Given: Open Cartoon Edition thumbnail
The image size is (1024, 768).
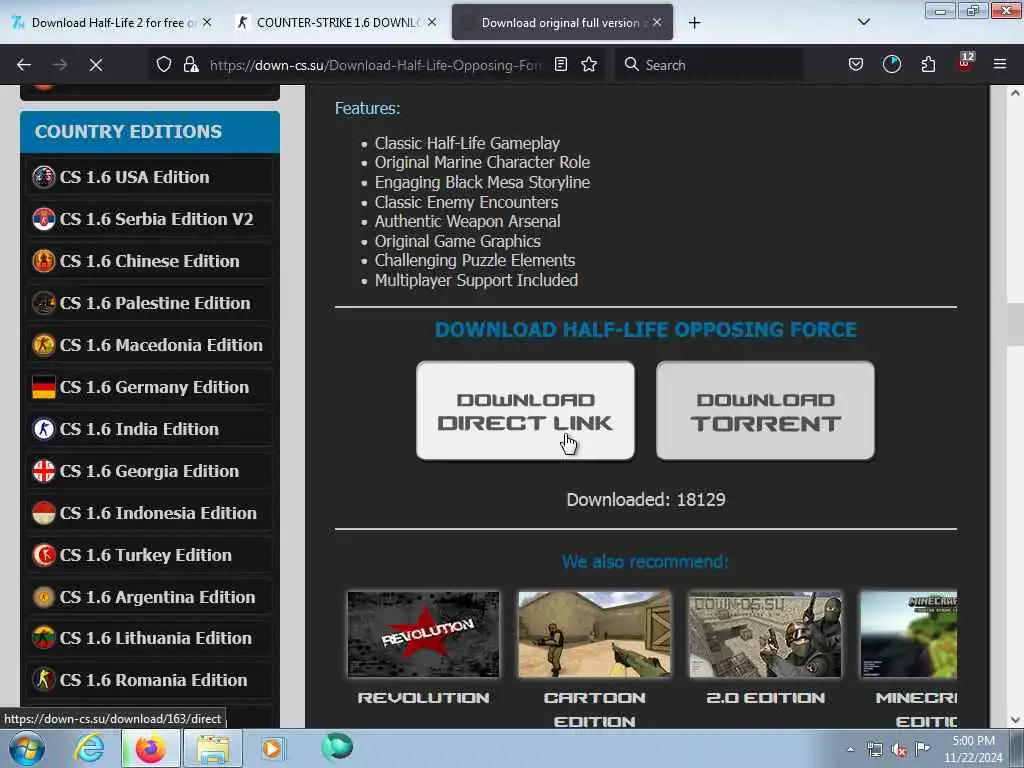Looking at the screenshot, I should pyautogui.click(x=594, y=634).
